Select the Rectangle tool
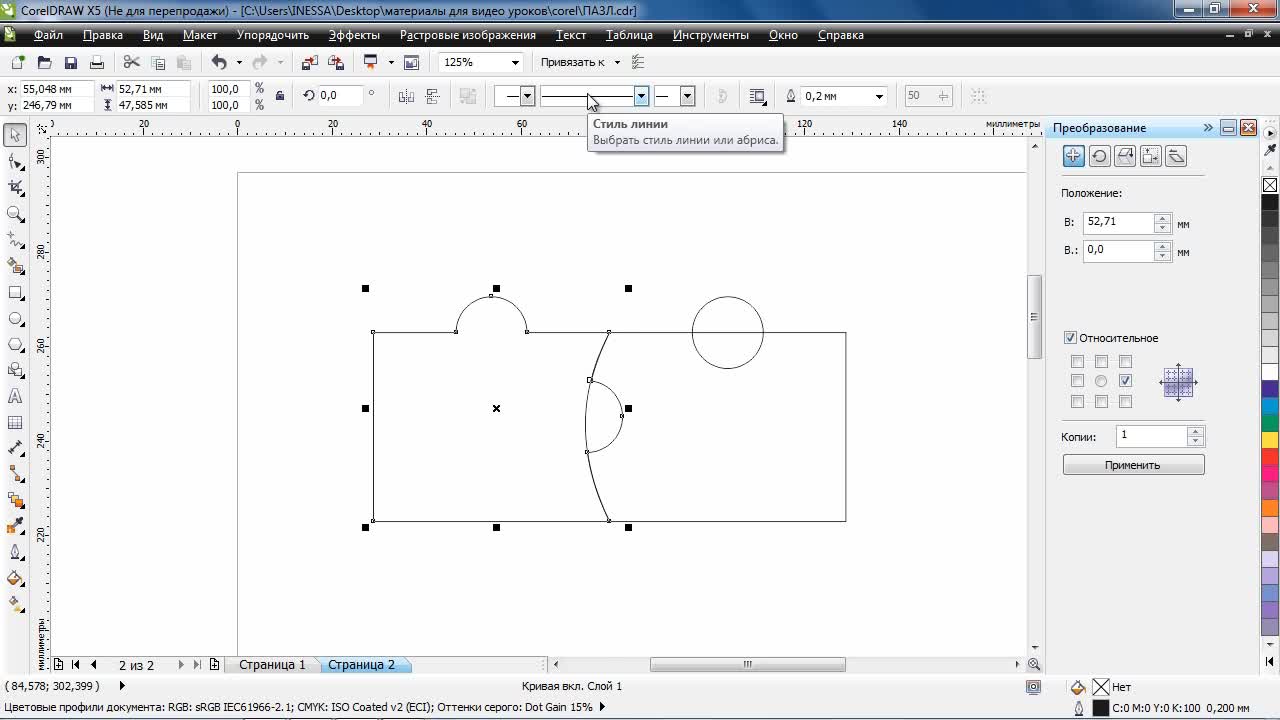Screen dimensions: 1280x720 point(15,292)
